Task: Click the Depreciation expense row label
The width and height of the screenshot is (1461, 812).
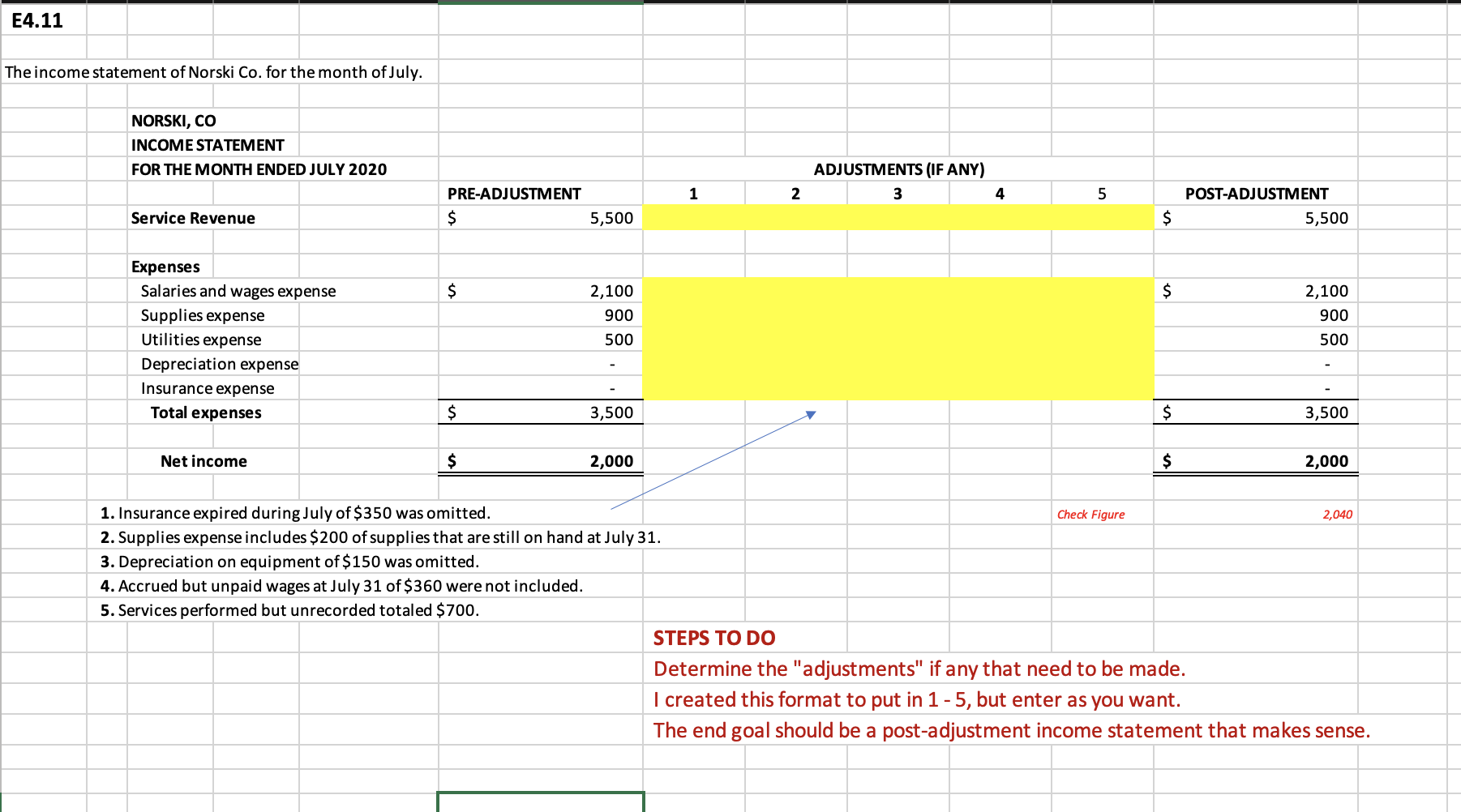Action: [221, 363]
